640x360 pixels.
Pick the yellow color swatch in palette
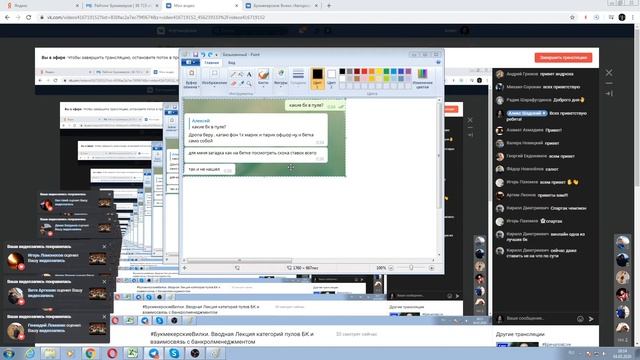point(379,71)
